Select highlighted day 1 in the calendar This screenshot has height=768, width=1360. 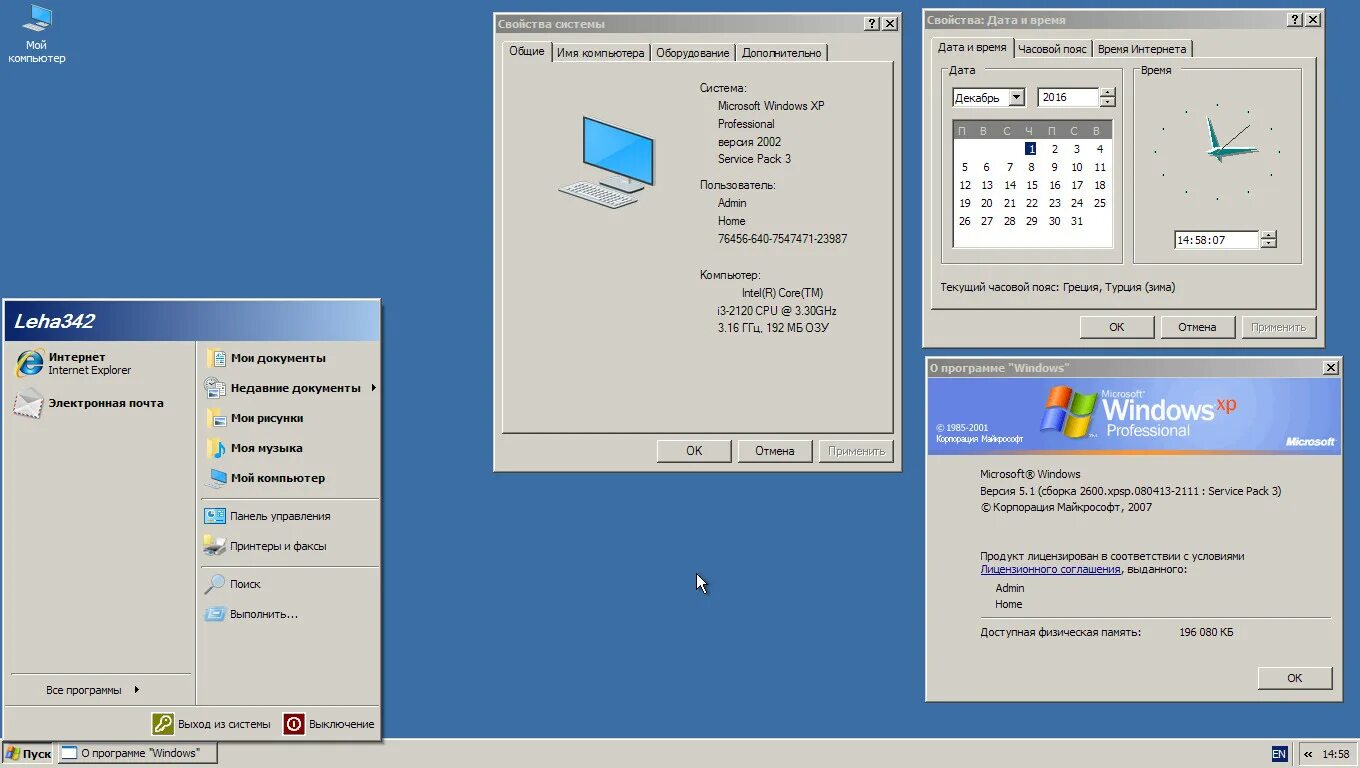click(1031, 149)
